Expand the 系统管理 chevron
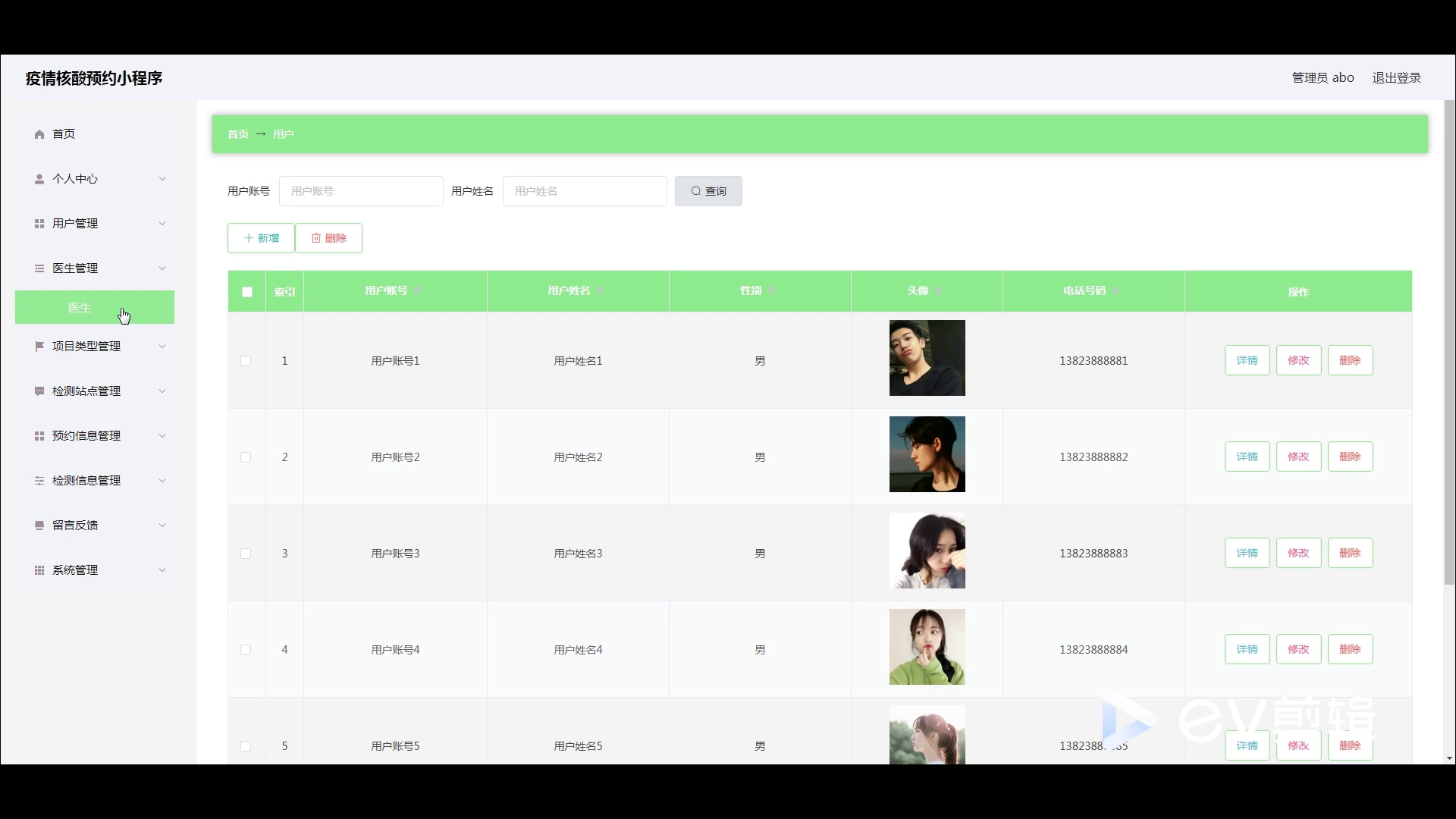 pos(162,570)
